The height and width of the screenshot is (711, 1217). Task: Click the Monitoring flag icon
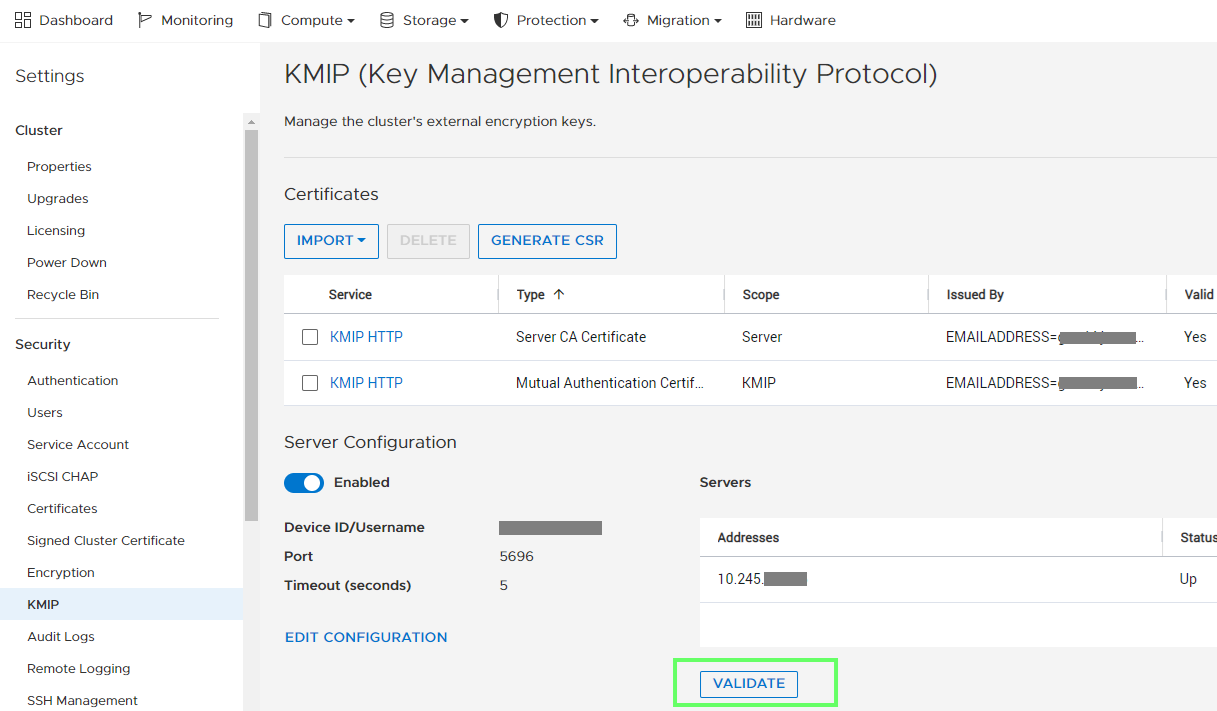145,20
